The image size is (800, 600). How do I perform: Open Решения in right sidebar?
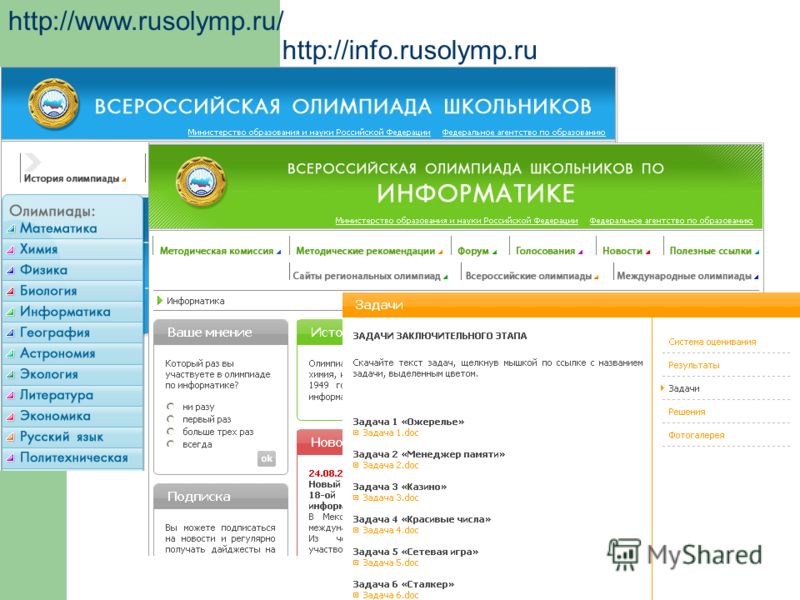click(x=687, y=412)
